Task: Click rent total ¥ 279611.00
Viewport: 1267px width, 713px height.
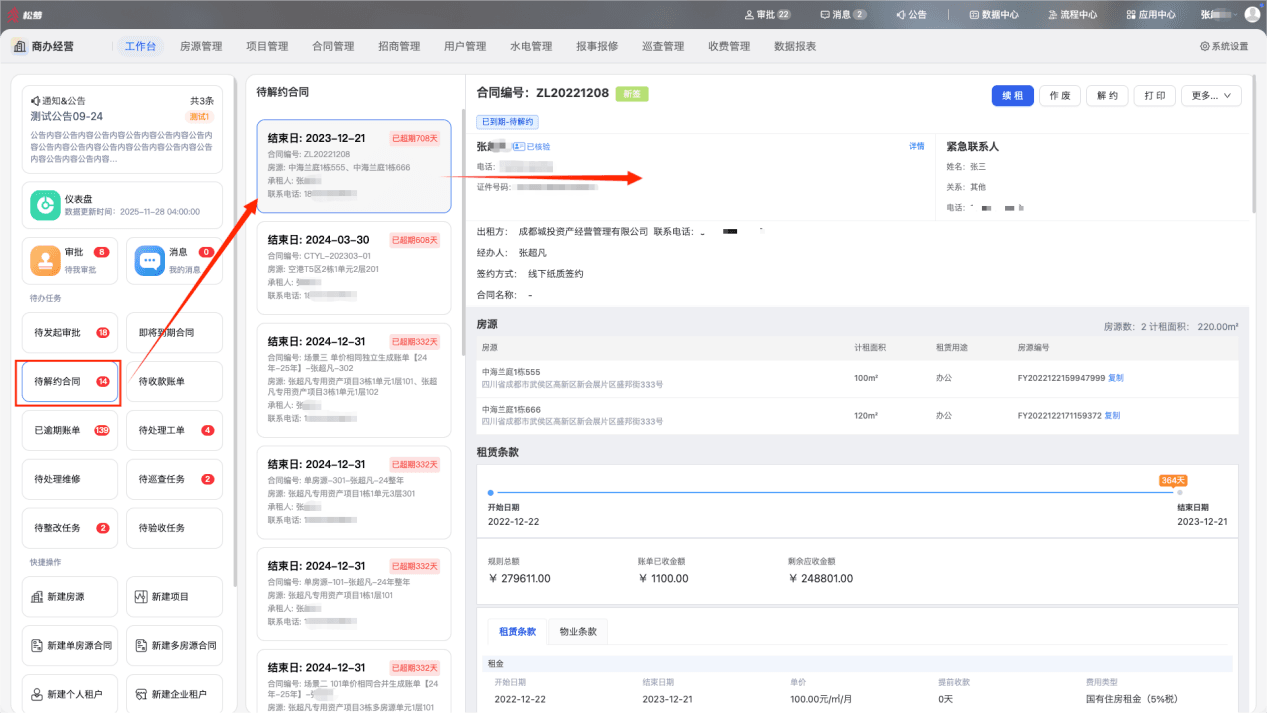Action: (x=519, y=578)
